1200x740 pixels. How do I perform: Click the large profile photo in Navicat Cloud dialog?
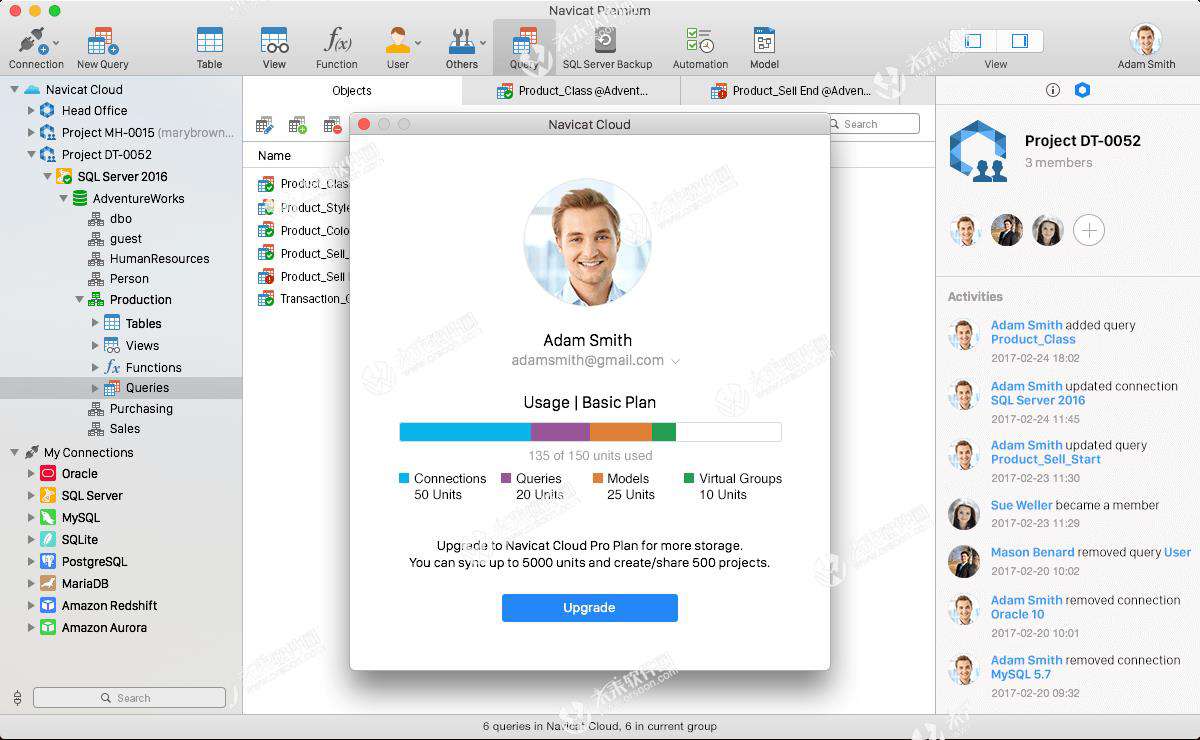pyautogui.click(x=588, y=243)
